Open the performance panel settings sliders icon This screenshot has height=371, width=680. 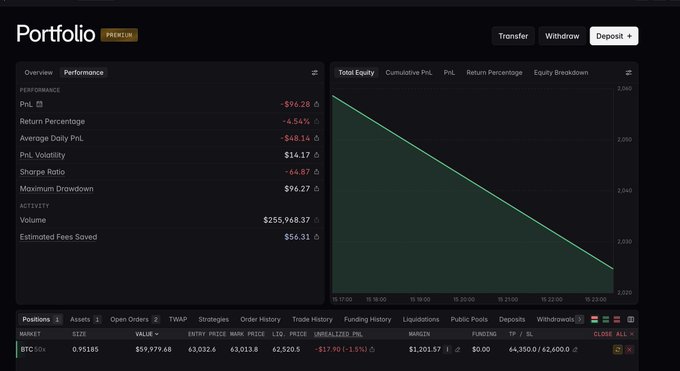click(x=315, y=72)
